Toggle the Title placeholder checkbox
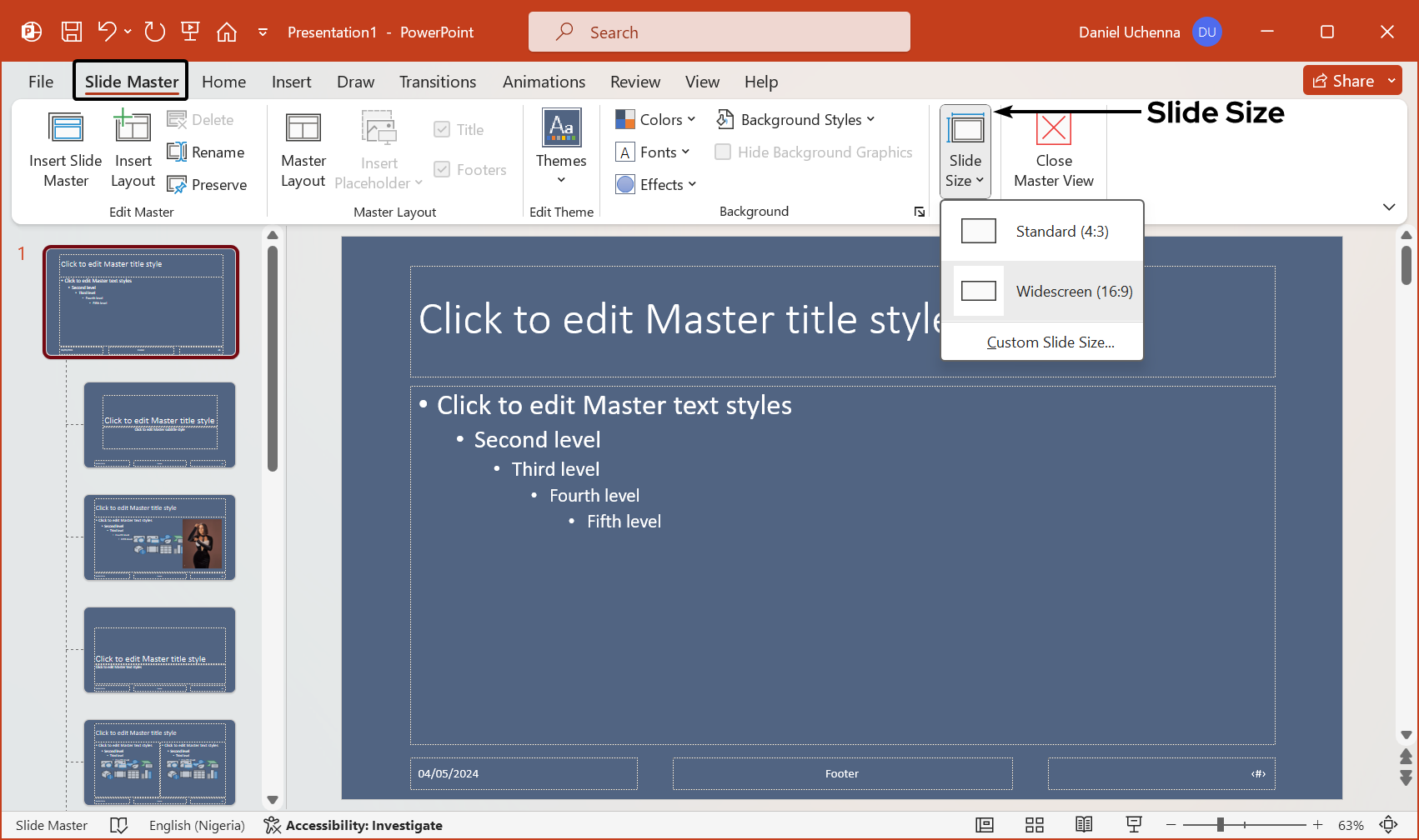Screen dimensions: 1419x840 tap(442, 130)
